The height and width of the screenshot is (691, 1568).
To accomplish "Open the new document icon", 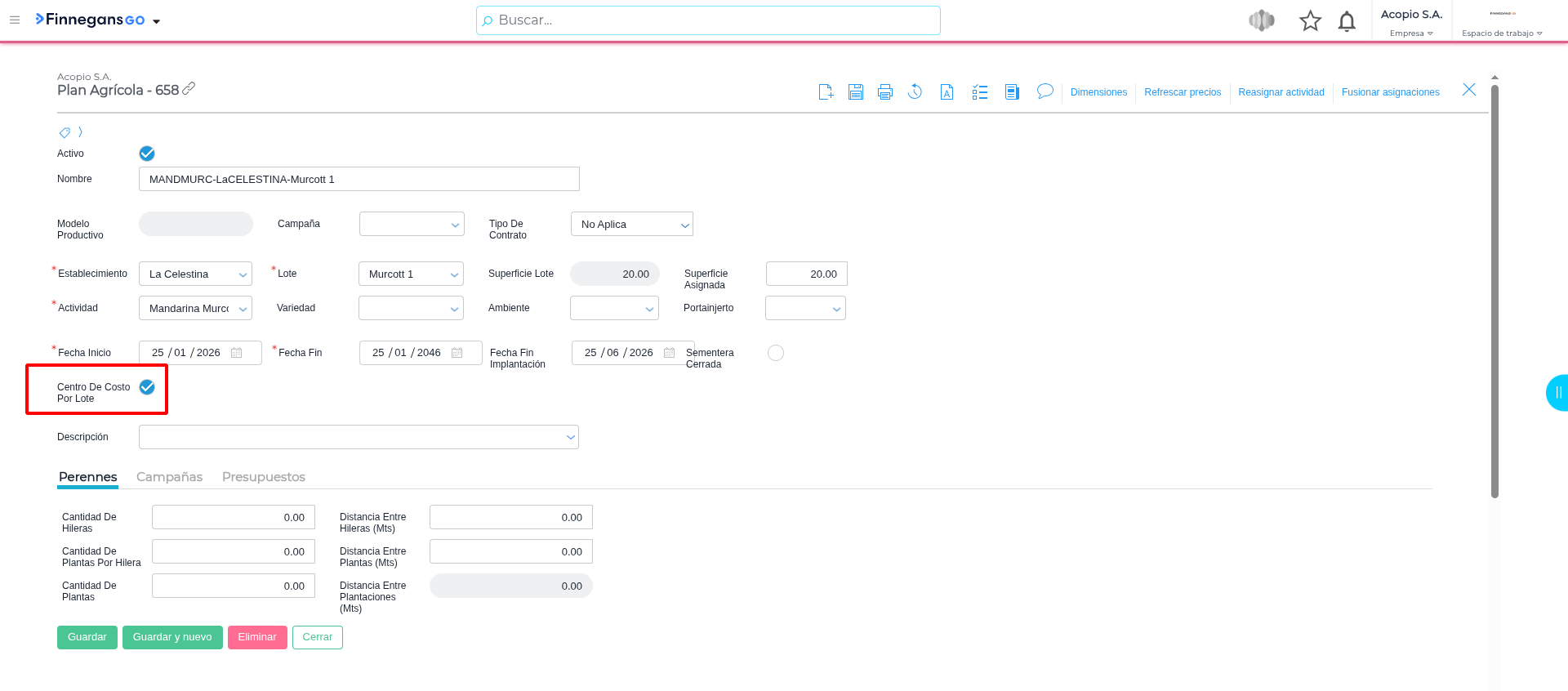I will [826, 92].
